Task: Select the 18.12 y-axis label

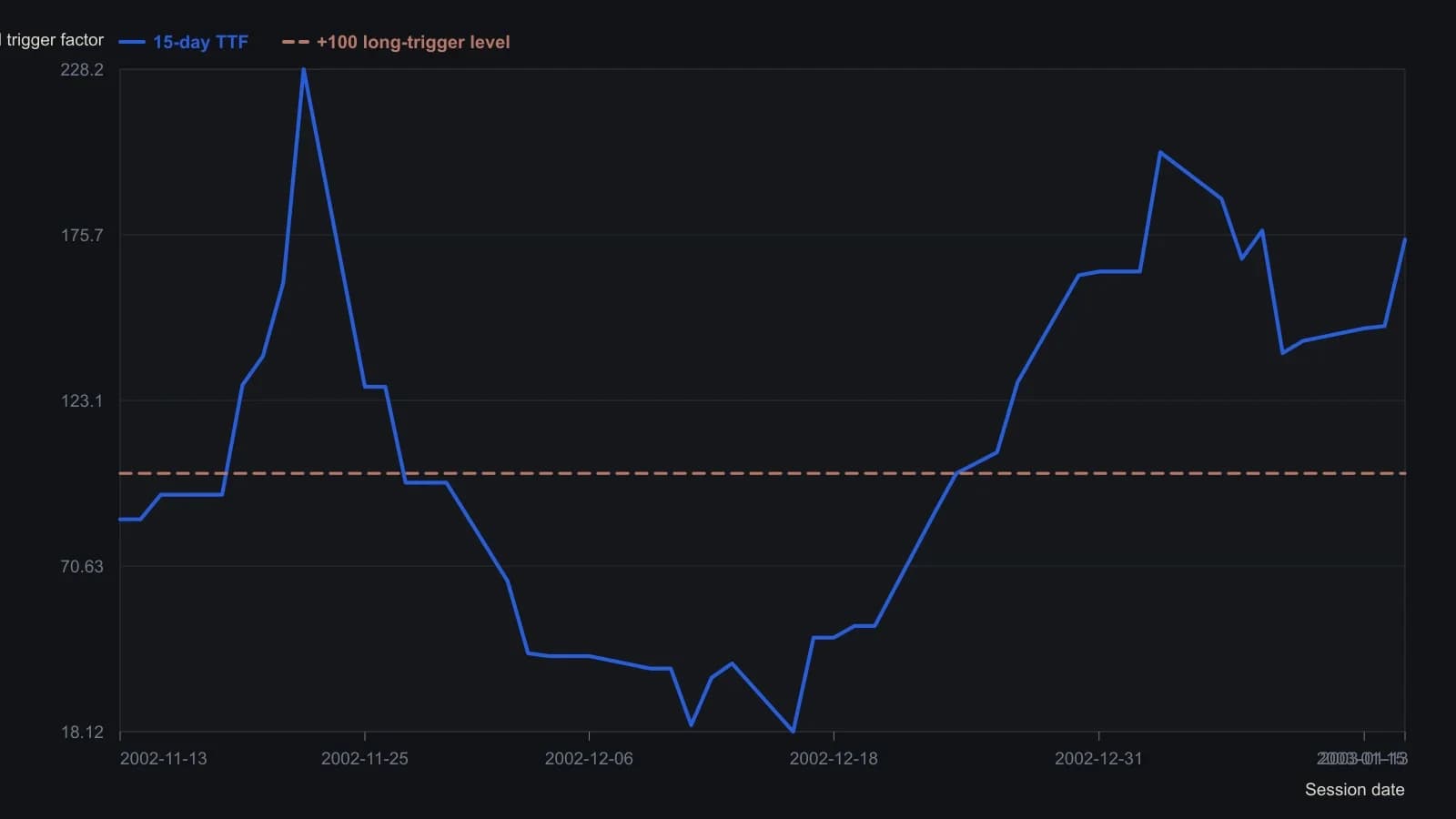Action: click(x=82, y=732)
